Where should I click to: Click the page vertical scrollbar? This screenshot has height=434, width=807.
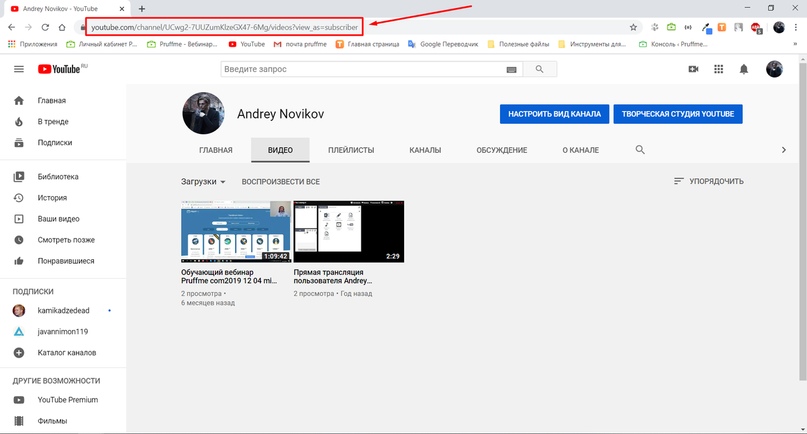point(802,221)
